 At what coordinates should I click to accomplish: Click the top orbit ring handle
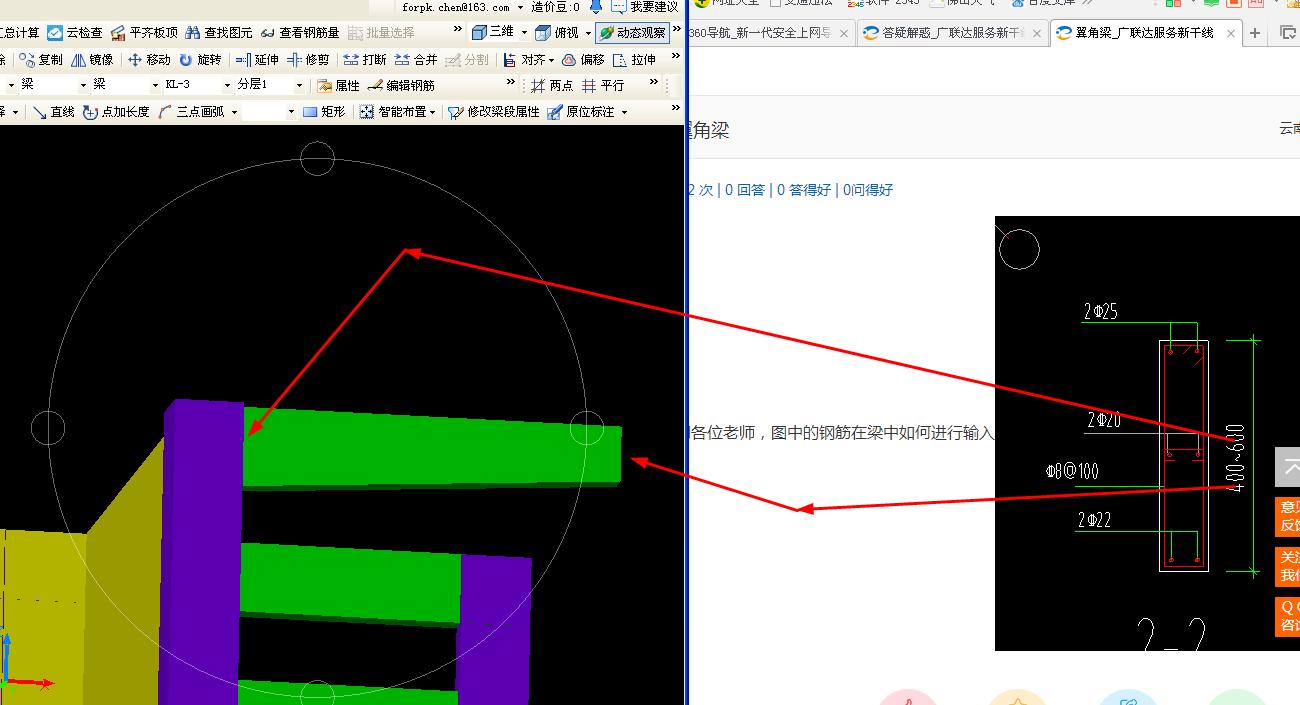click(317, 159)
